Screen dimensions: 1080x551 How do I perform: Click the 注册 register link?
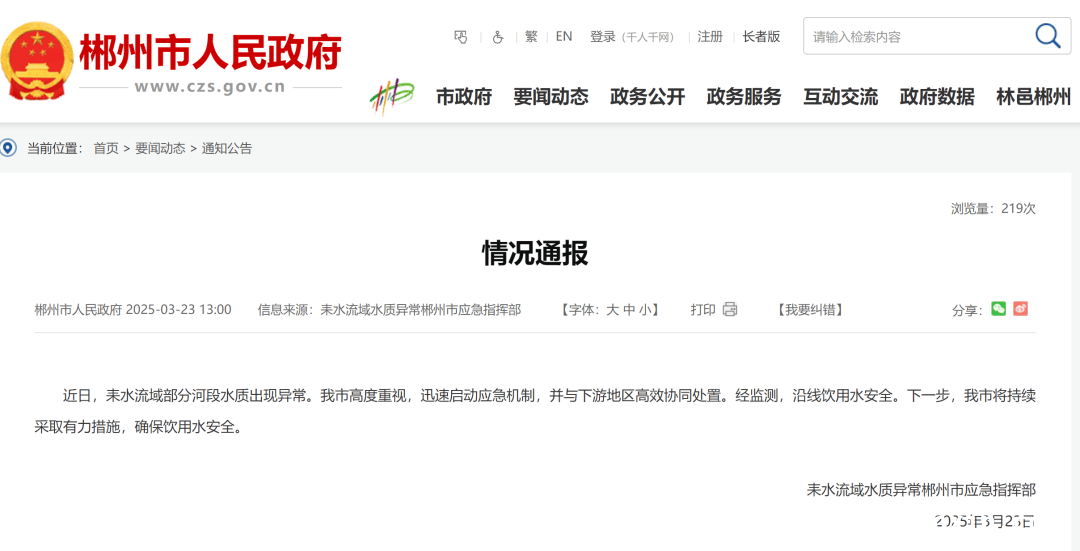coord(710,37)
